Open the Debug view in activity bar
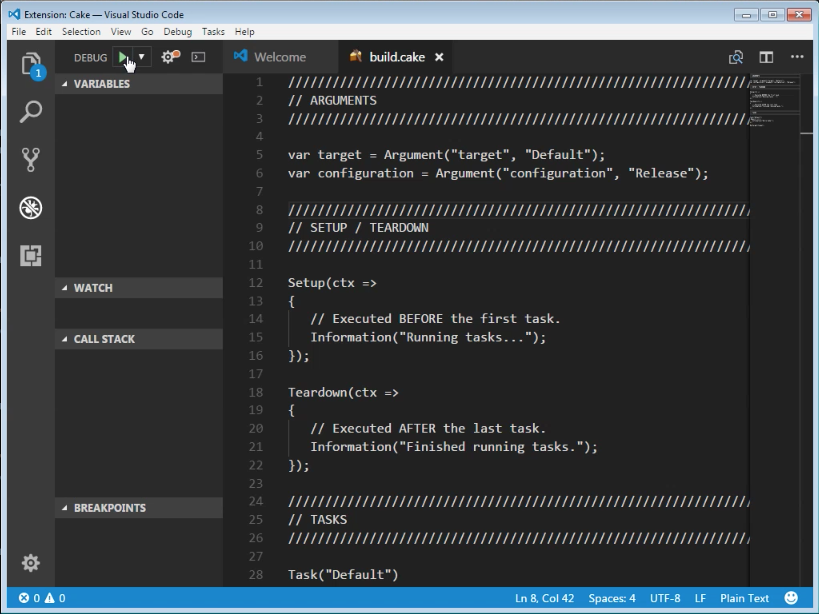Viewport: 819px width, 614px height. pyautogui.click(x=31, y=208)
